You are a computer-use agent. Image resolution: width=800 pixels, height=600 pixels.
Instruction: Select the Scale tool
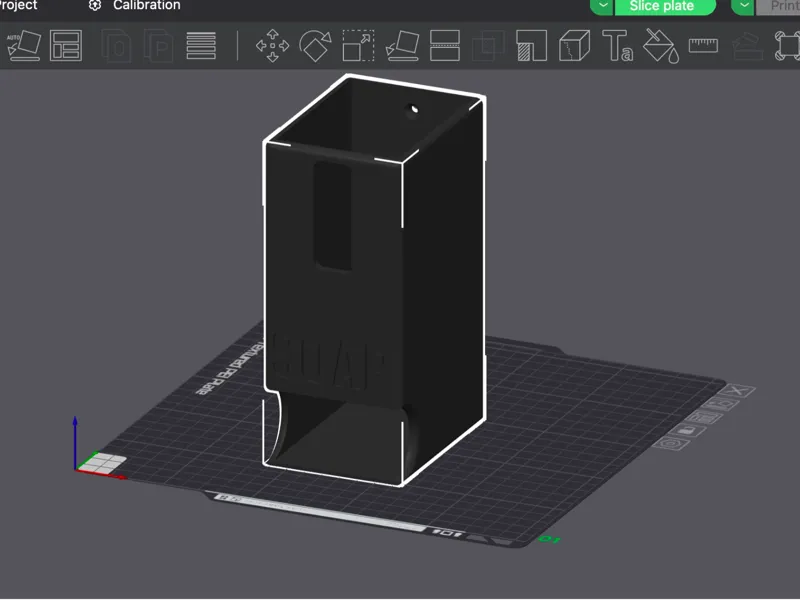pyautogui.click(x=358, y=45)
